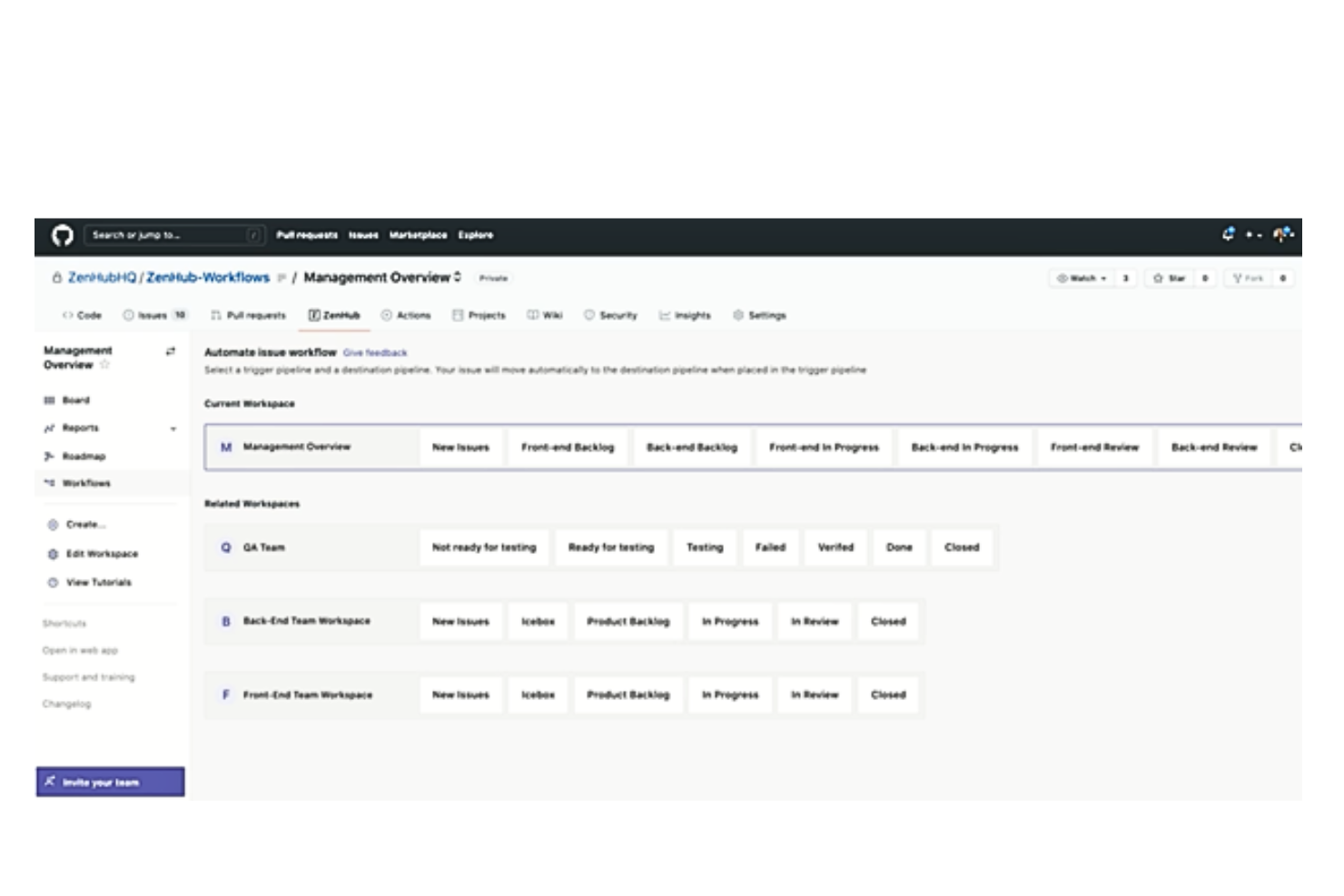Open Roadmap in the sidebar
The image size is (1344, 896).
click(x=74, y=457)
